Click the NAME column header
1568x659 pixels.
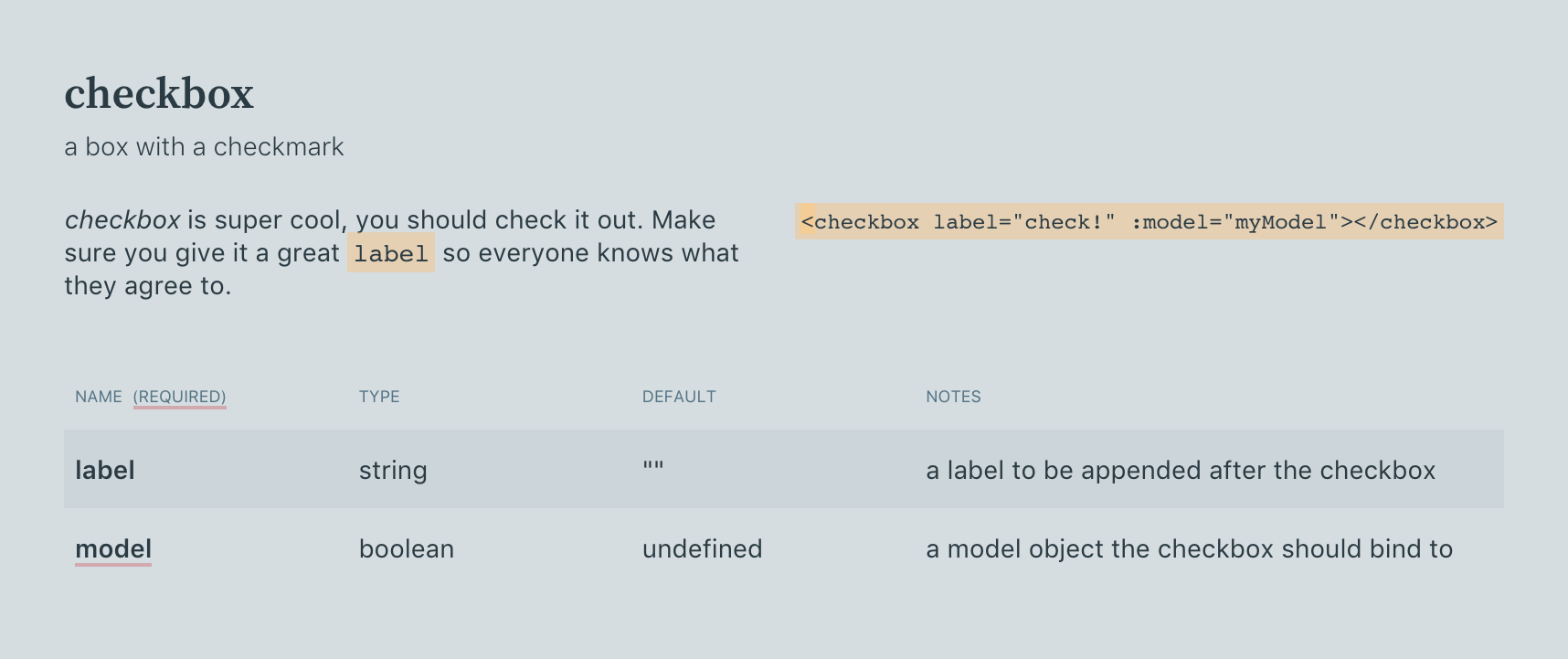click(x=99, y=397)
